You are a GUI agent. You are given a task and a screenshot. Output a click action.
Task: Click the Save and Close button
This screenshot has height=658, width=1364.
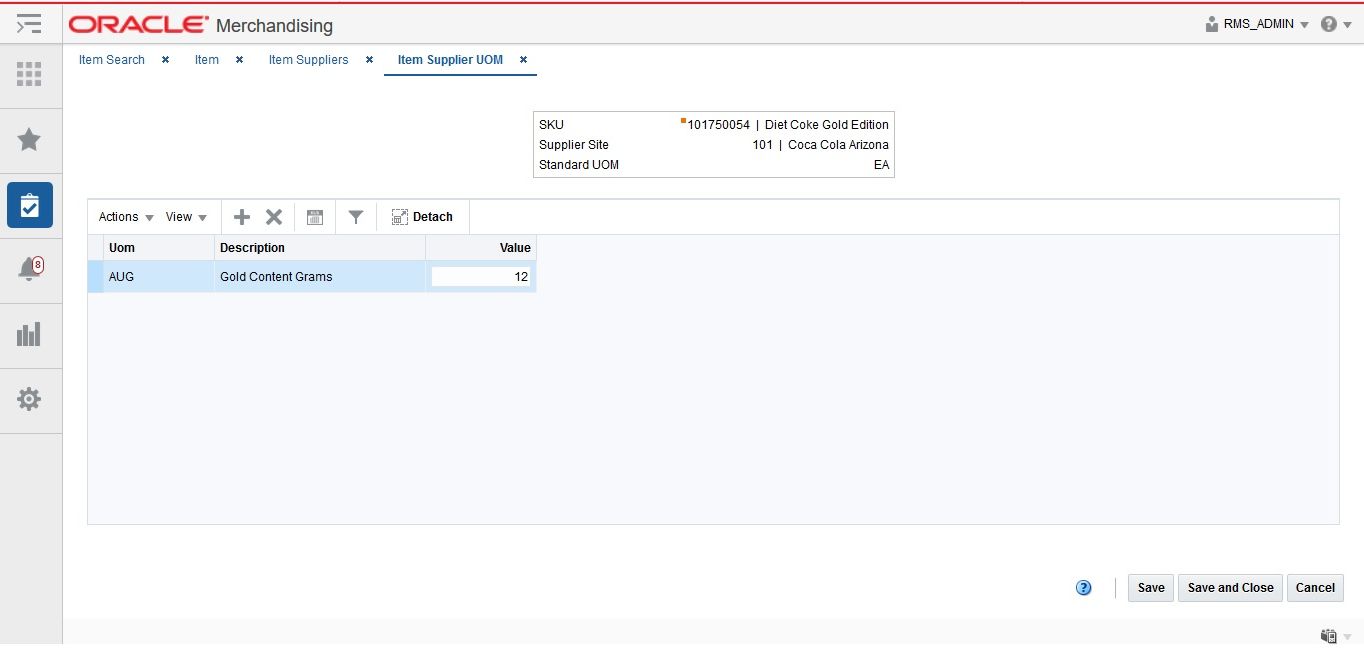pos(1230,588)
